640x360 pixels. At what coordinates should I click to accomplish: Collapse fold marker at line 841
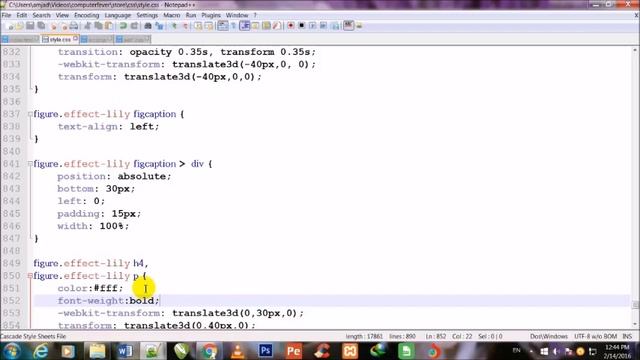pos(30,164)
